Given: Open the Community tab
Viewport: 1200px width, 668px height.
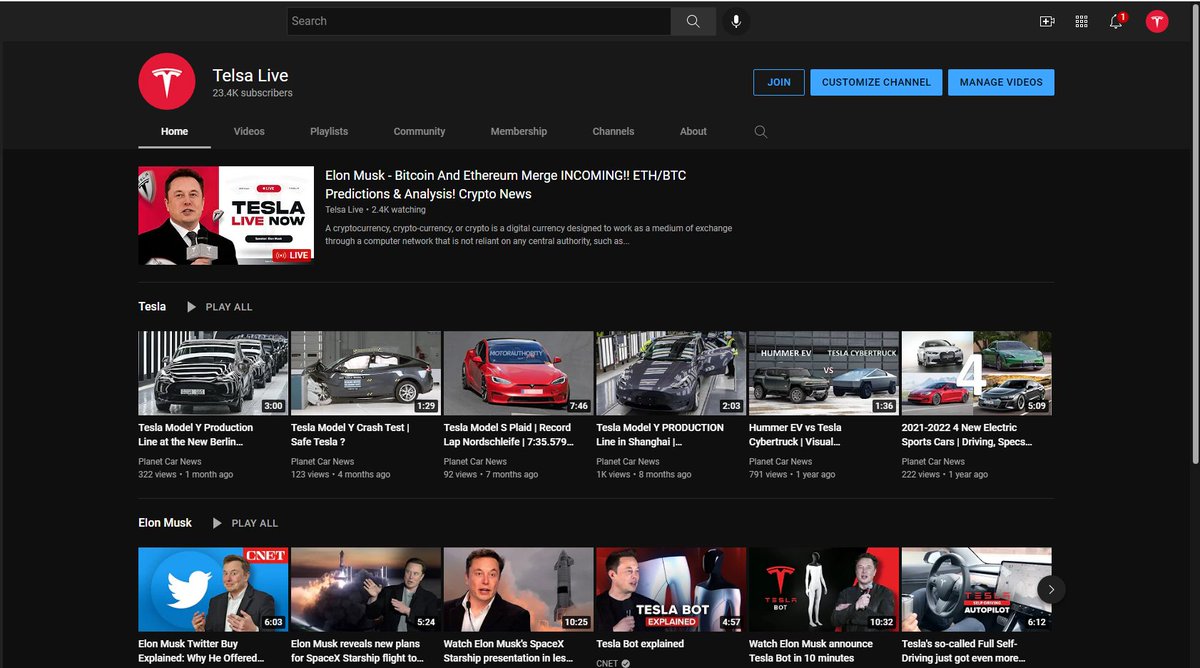Looking at the screenshot, I should [x=419, y=131].
